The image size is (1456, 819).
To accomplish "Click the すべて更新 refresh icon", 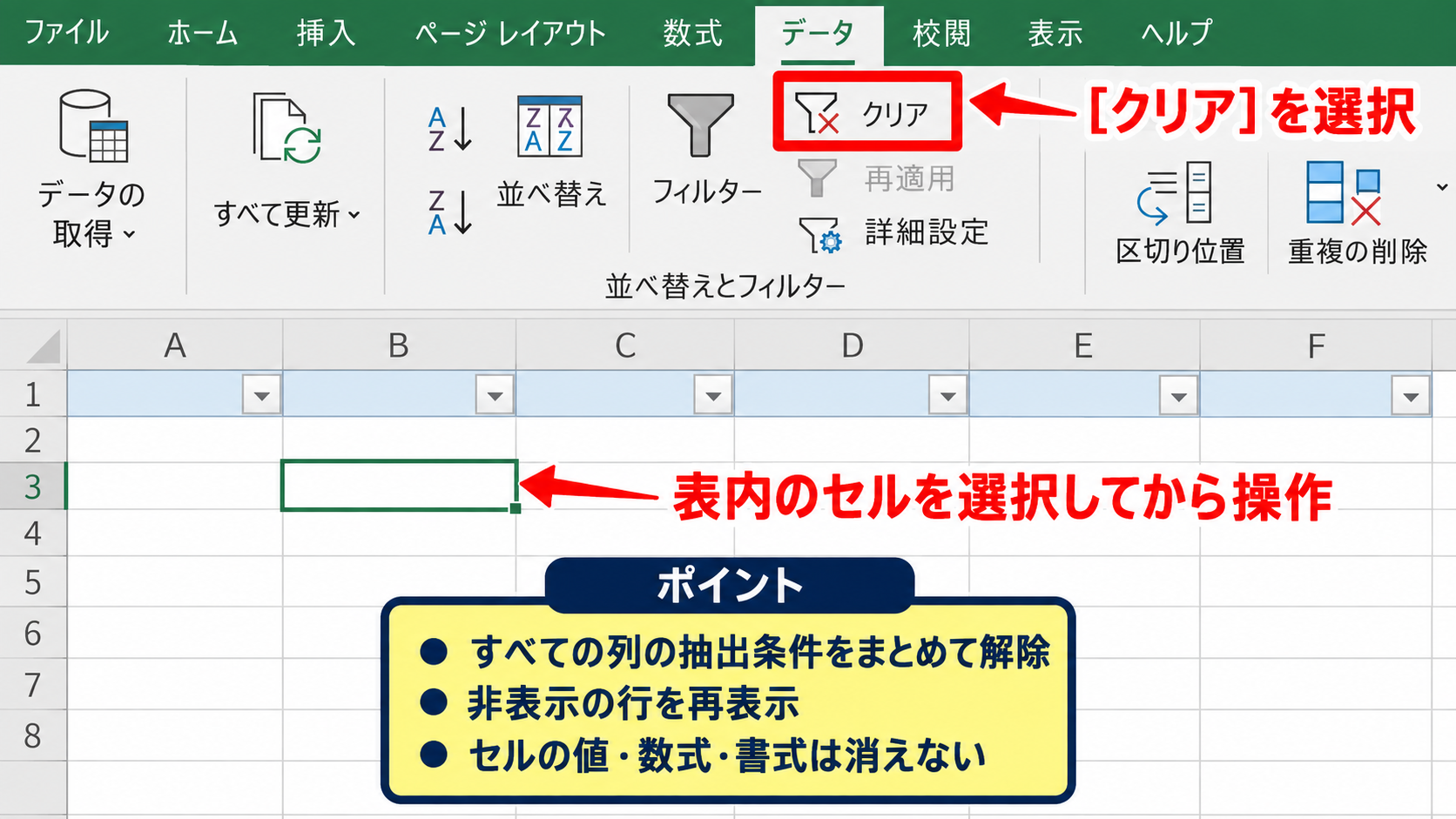I will (287, 129).
